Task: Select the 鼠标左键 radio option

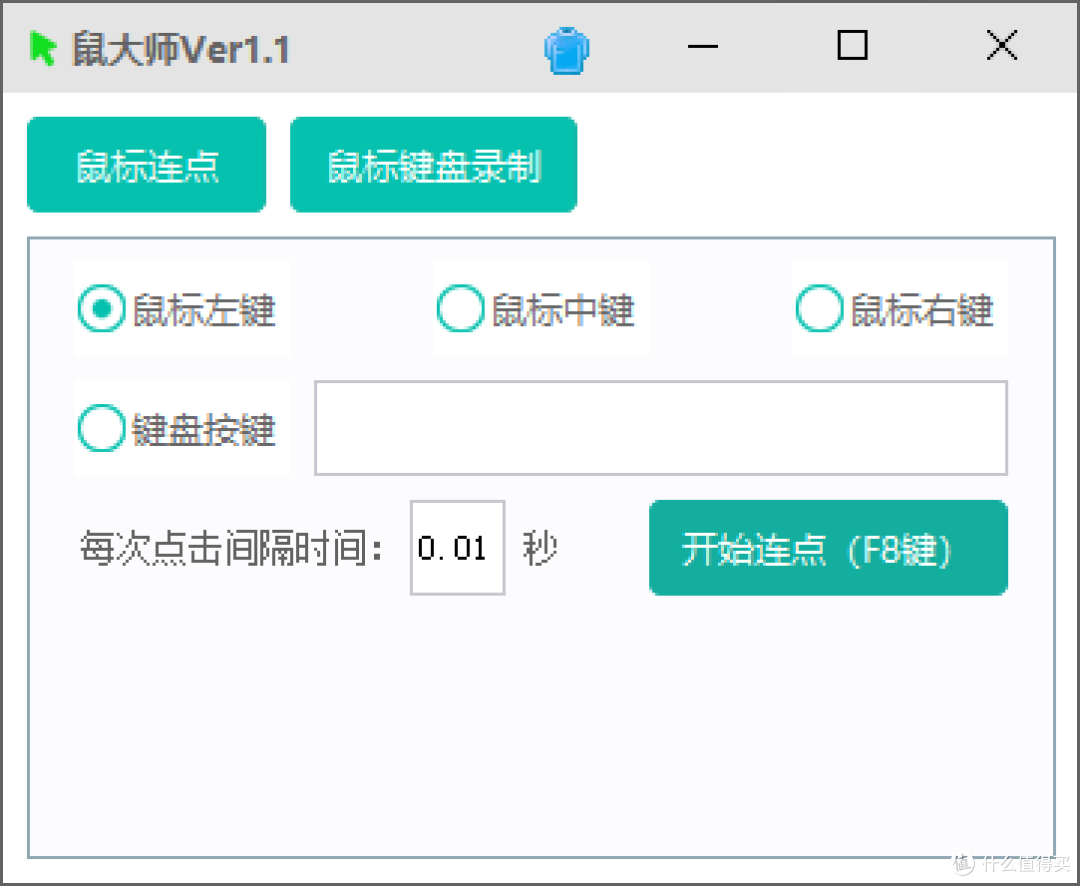Action: 177,309
